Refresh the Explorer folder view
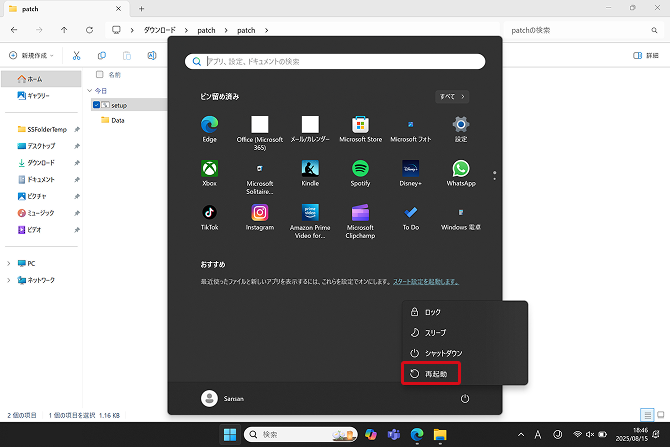Screen dimensions: 670x447 point(89,30)
